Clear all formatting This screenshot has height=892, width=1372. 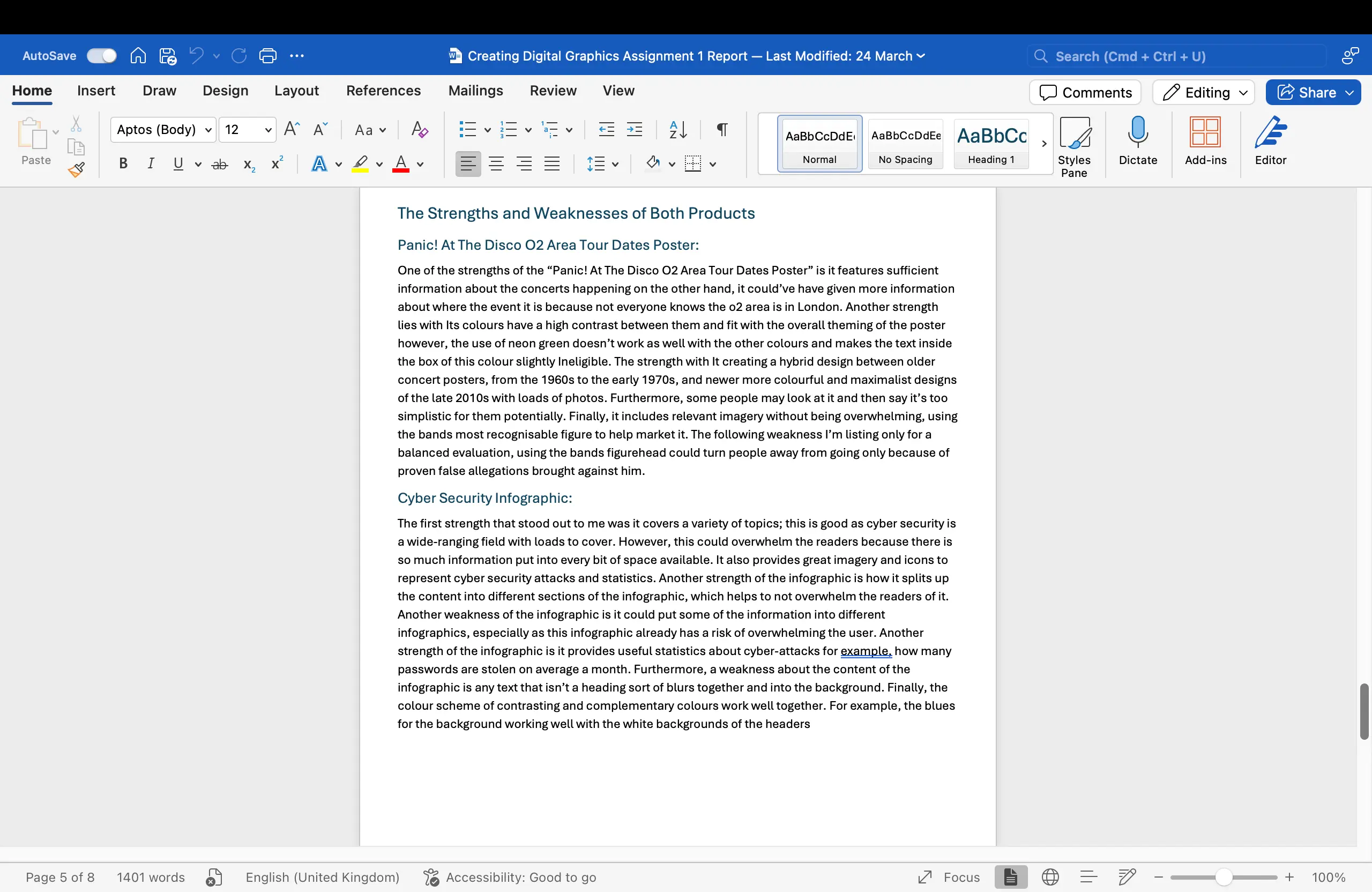point(419,130)
